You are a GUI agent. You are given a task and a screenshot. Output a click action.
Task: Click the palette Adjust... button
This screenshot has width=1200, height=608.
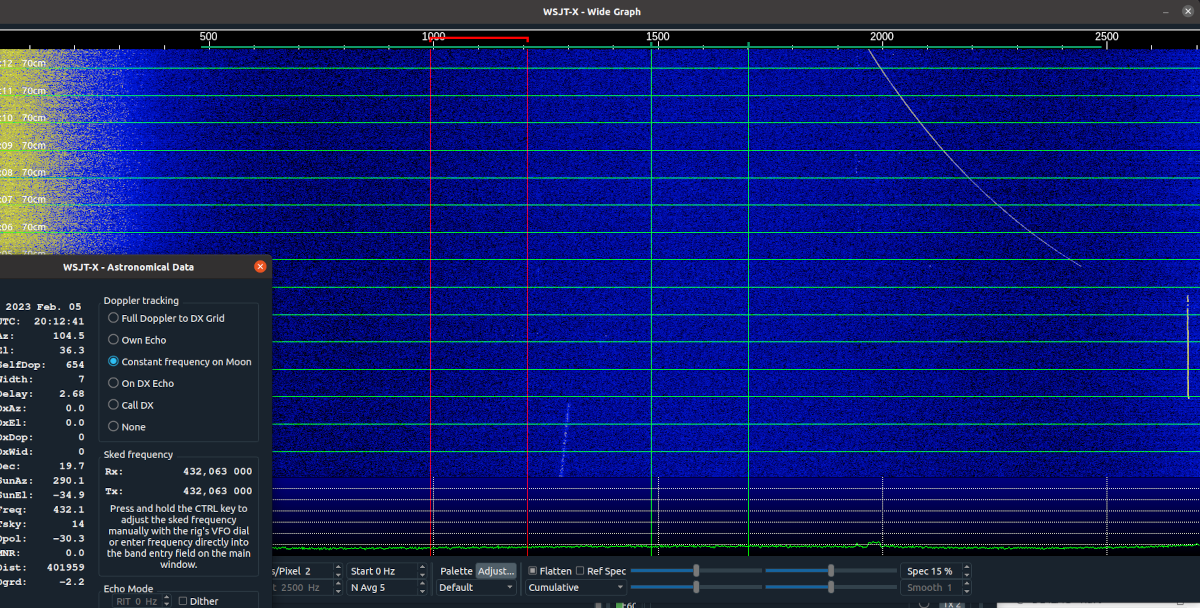click(x=496, y=571)
